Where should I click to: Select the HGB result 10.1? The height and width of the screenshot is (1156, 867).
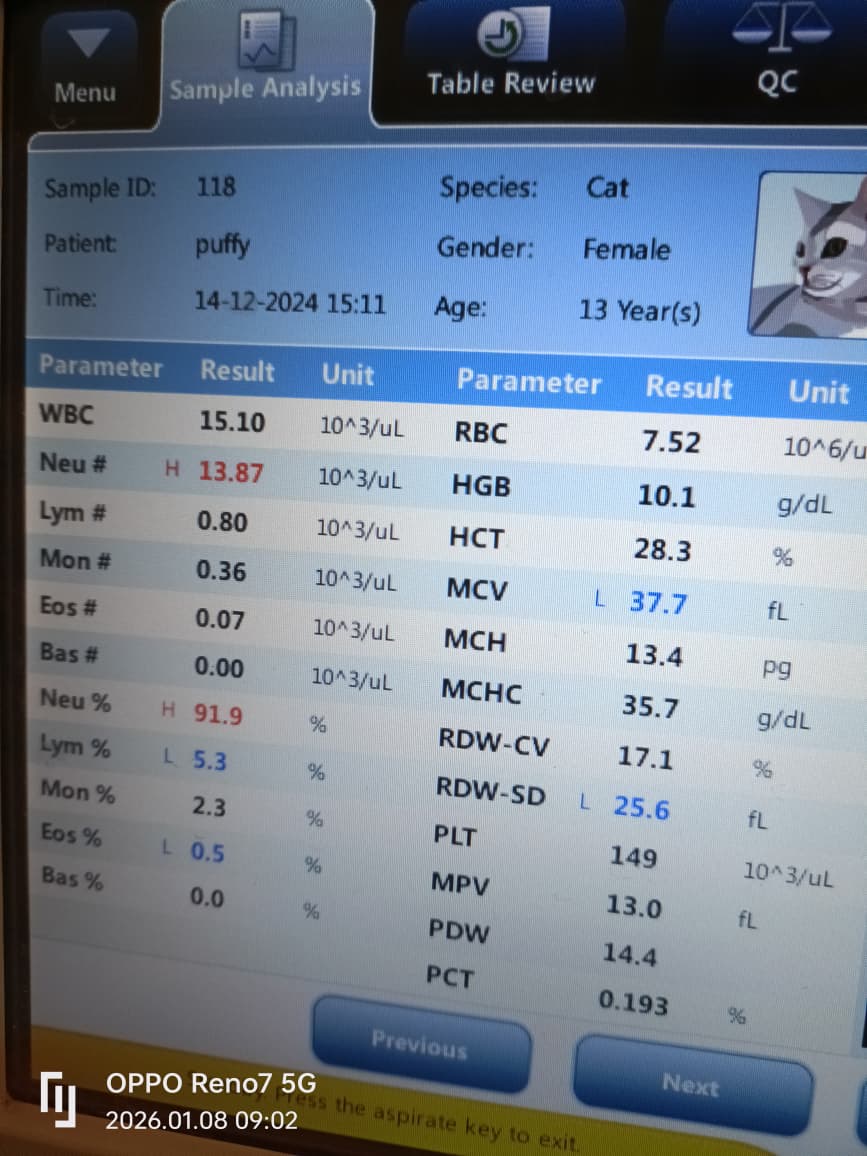pos(666,496)
